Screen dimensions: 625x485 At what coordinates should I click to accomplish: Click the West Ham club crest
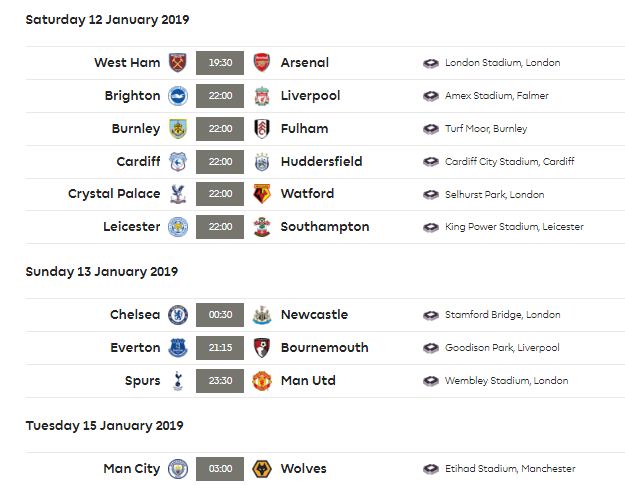coord(178,63)
